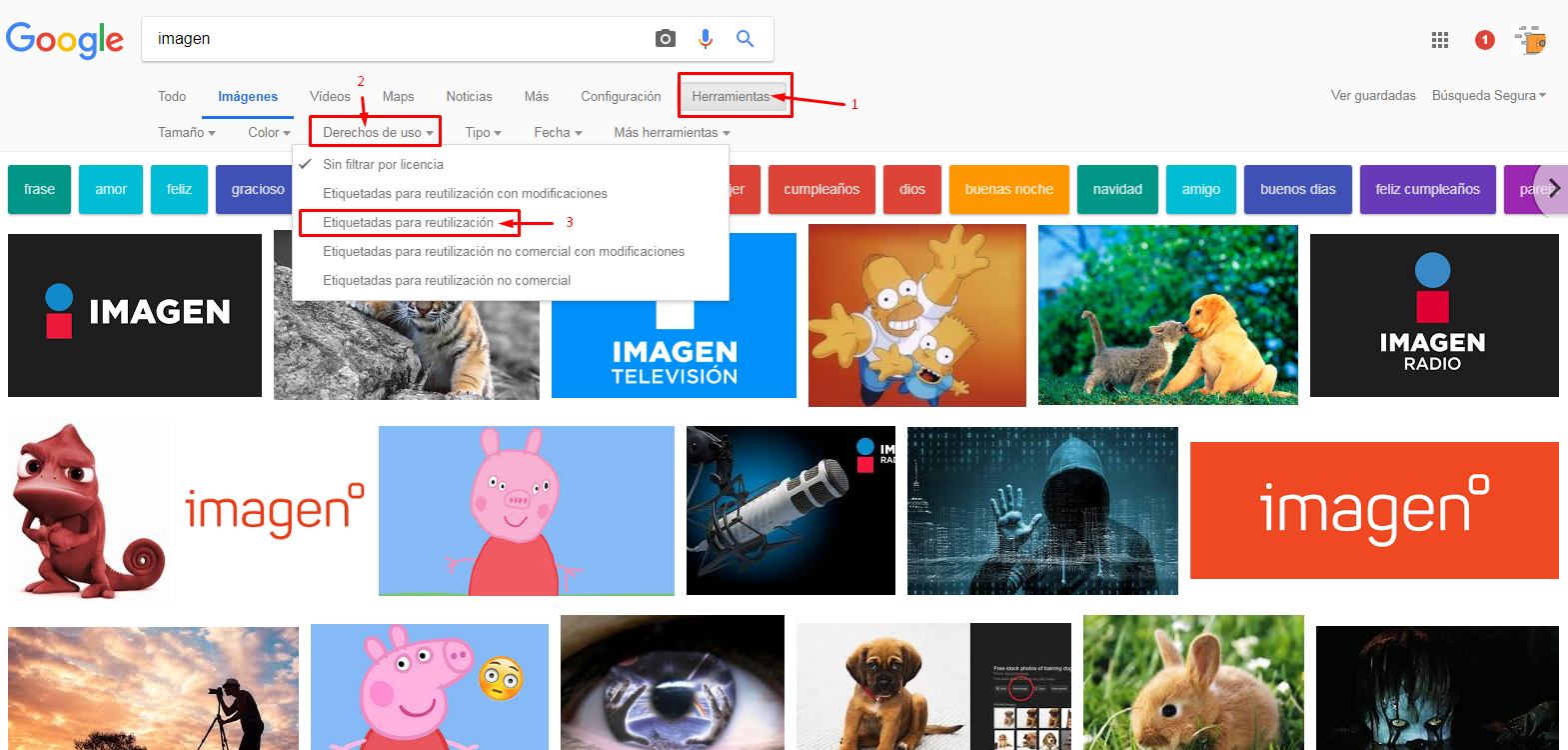
Task: Open Ver guardadas link
Action: tap(1373, 96)
